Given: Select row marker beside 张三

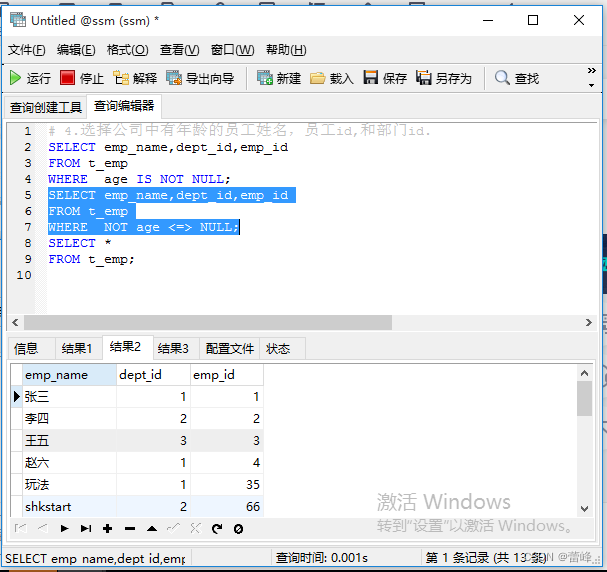Looking at the screenshot, I should pyautogui.click(x=16, y=397).
